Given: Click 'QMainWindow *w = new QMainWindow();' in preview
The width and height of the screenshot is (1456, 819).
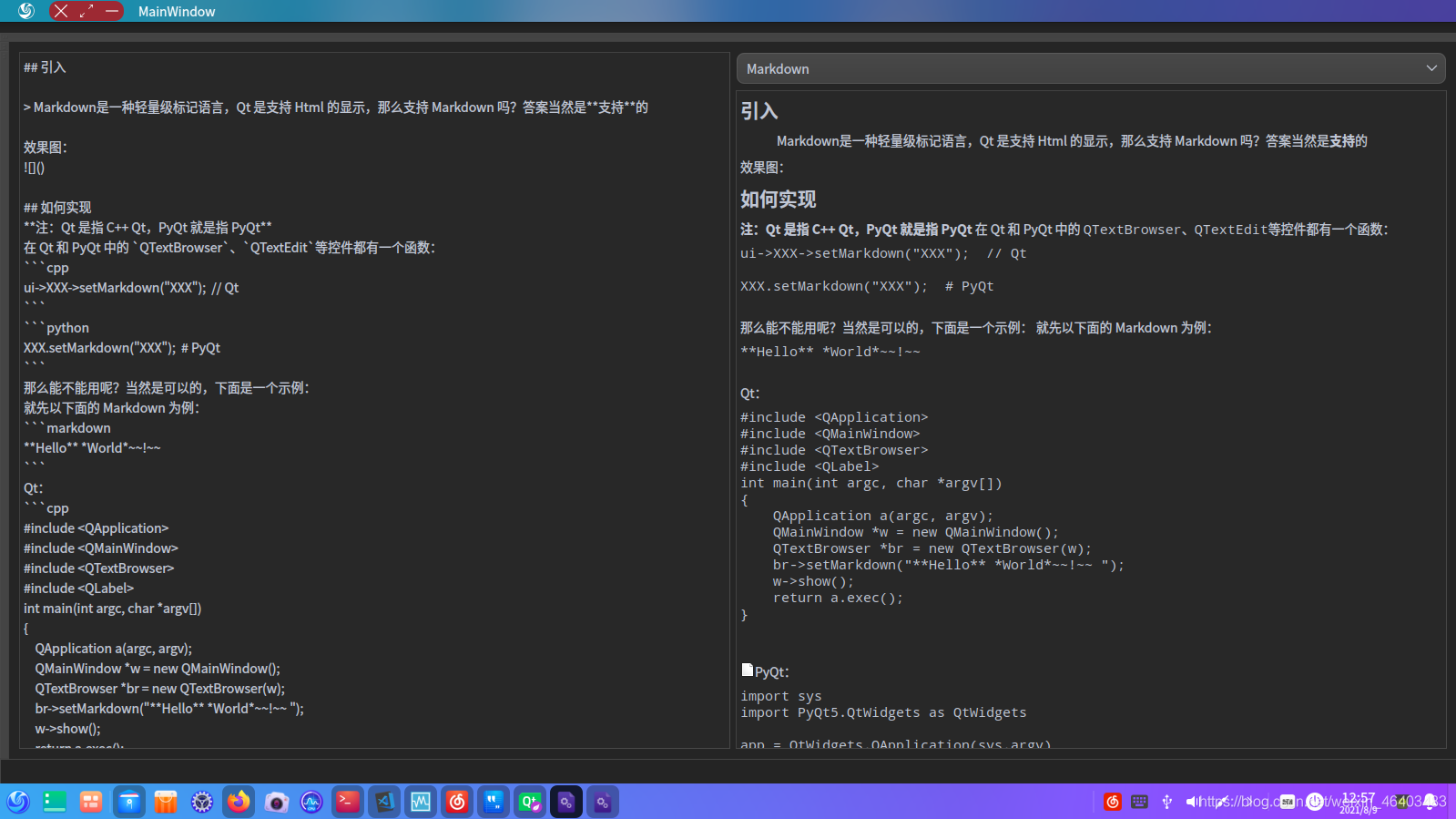Looking at the screenshot, I should (916, 532).
